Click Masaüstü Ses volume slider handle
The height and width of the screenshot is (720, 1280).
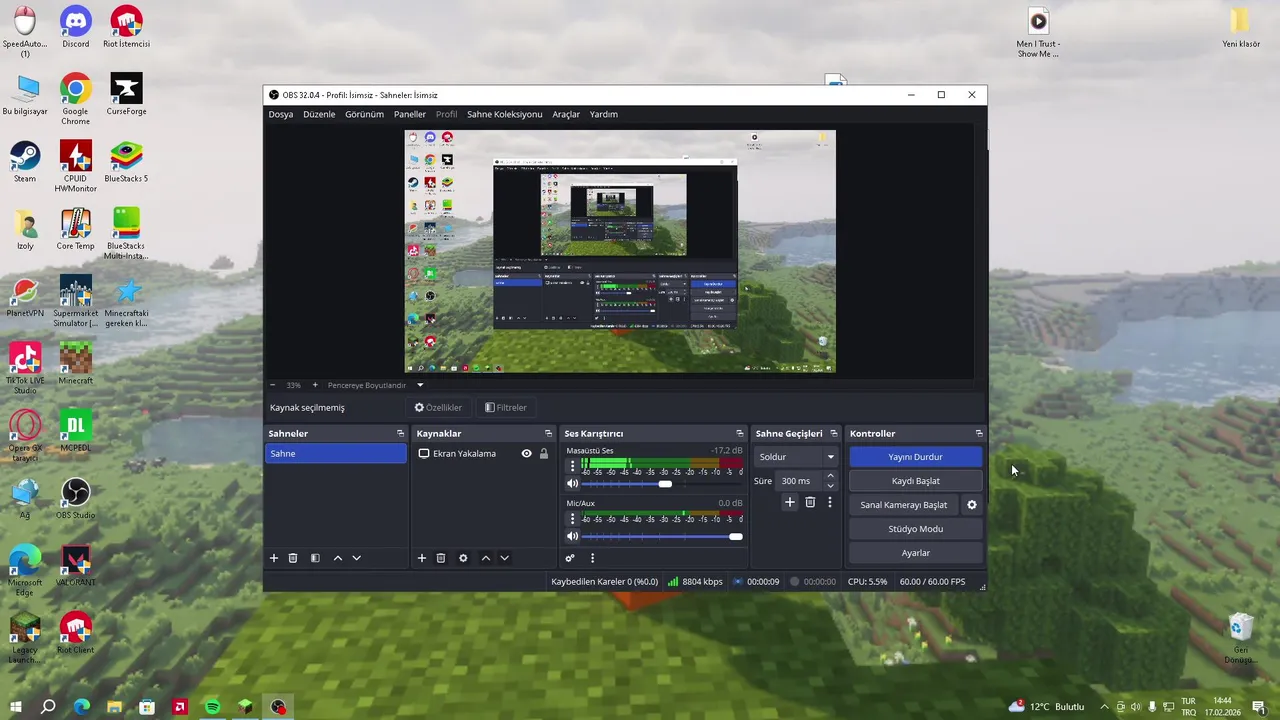[665, 484]
